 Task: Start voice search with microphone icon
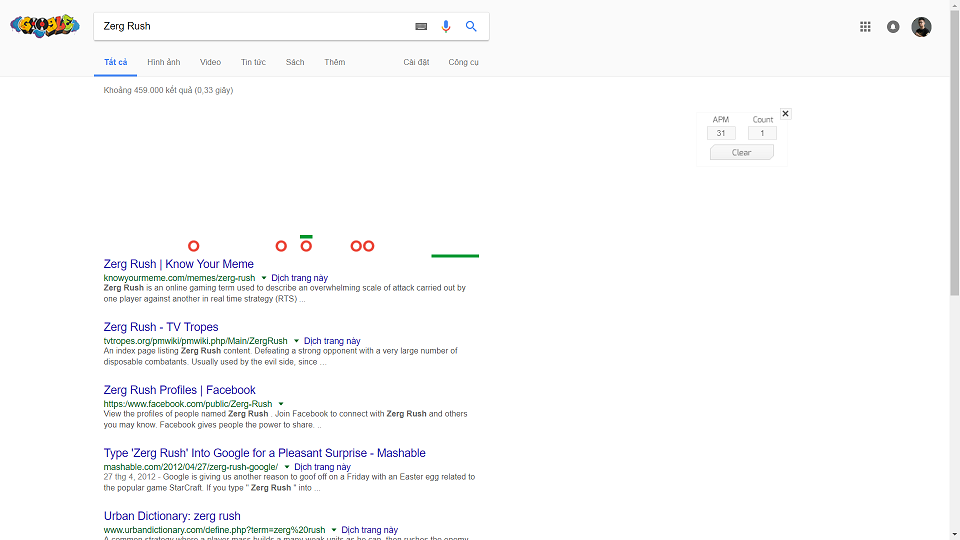click(446, 26)
